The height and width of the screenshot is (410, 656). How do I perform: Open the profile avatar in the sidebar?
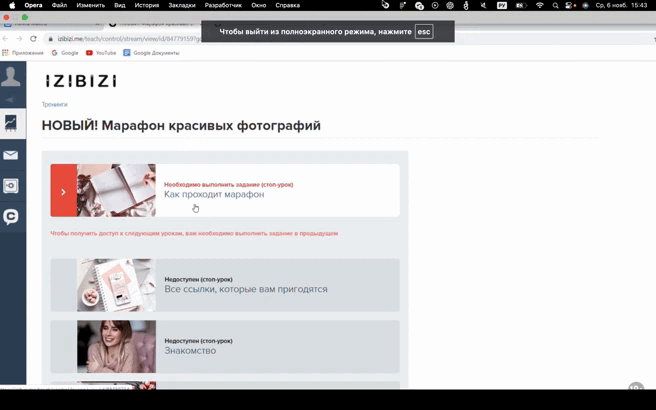[11, 76]
